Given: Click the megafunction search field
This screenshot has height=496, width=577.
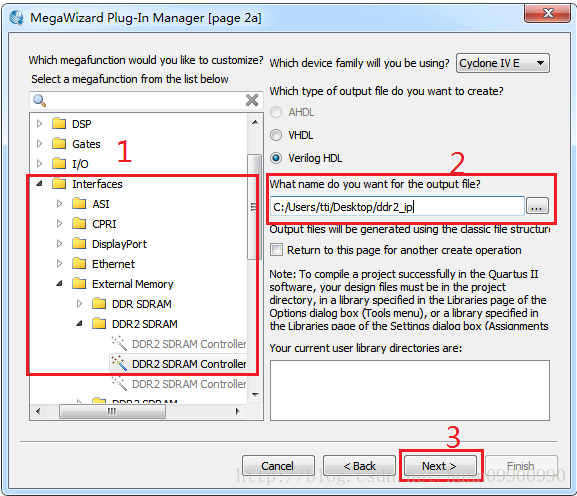Looking at the screenshot, I should pyautogui.click(x=146, y=100).
